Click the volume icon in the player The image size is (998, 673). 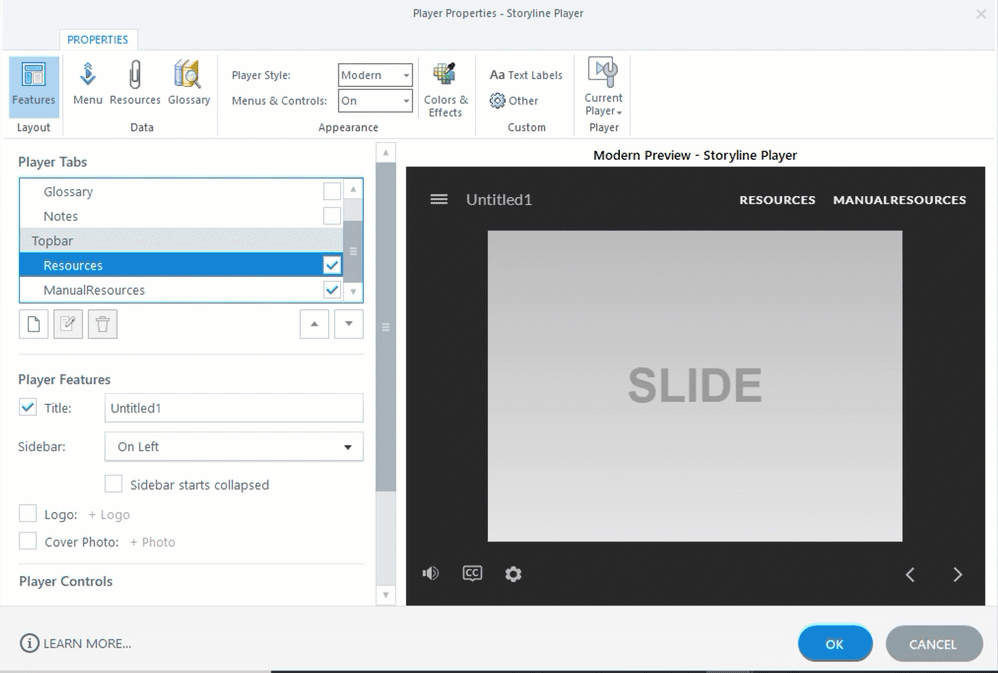[431, 573]
